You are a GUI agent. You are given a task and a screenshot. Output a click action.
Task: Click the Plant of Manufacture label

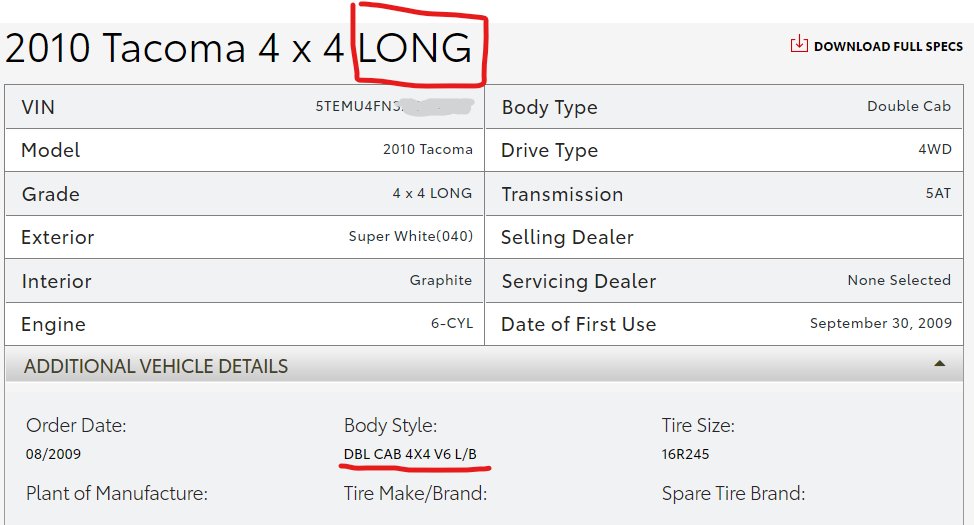click(x=117, y=493)
